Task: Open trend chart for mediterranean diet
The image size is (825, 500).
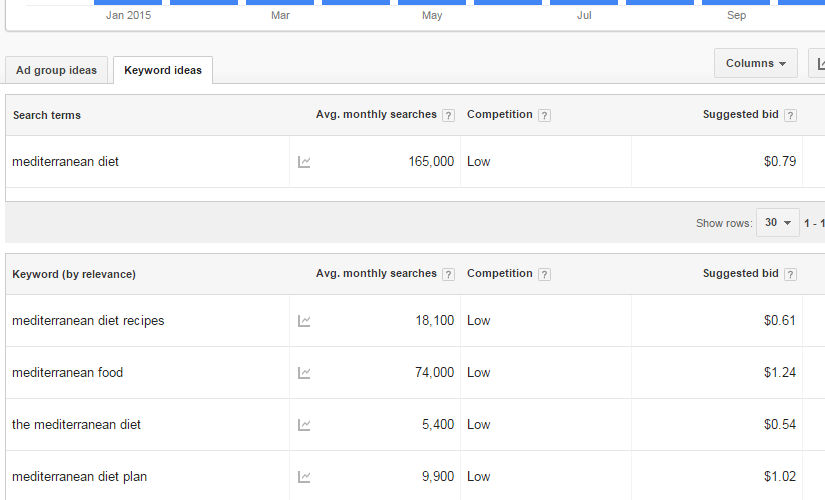Action: click(x=304, y=162)
